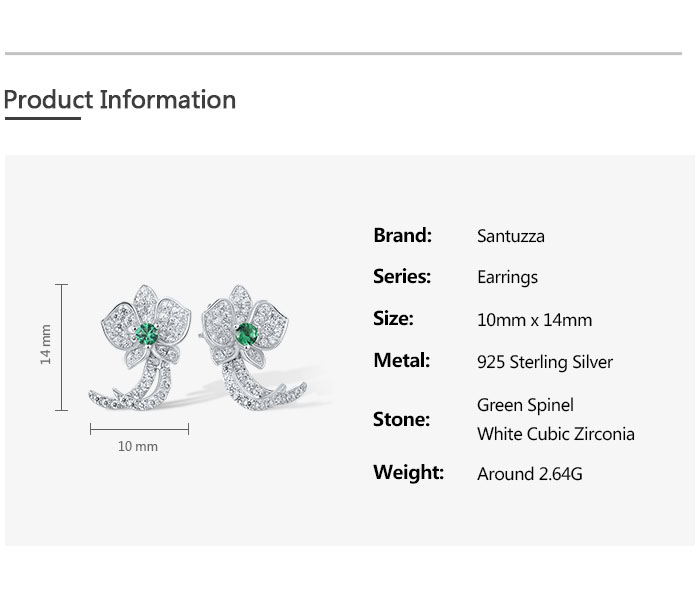Click the 10 mm width dimension label
The image size is (700, 596).
[138, 446]
